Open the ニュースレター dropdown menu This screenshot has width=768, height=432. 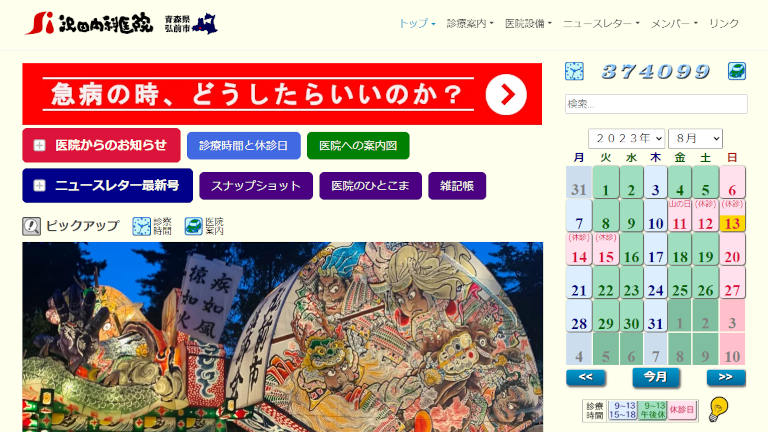(x=601, y=24)
